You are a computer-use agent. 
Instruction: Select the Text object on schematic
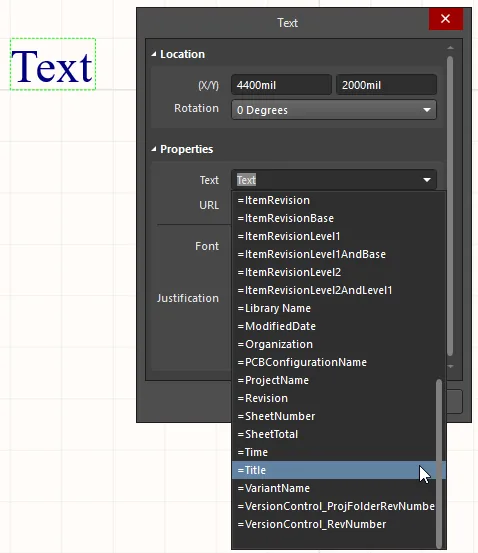[53, 65]
